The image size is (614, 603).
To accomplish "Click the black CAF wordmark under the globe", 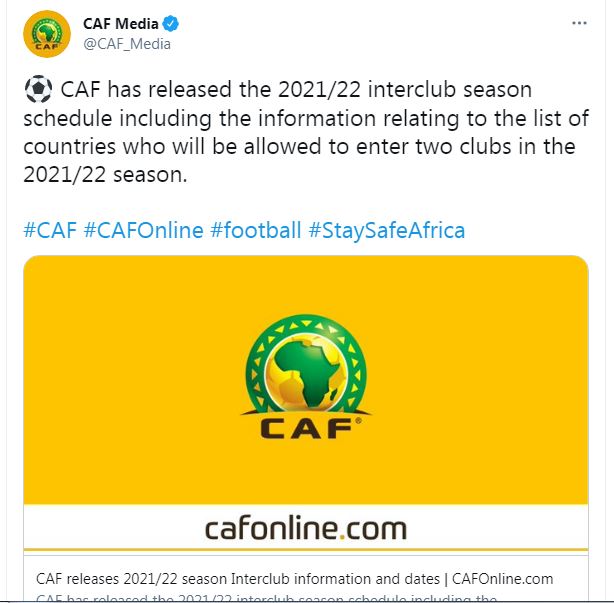I will 305,428.
